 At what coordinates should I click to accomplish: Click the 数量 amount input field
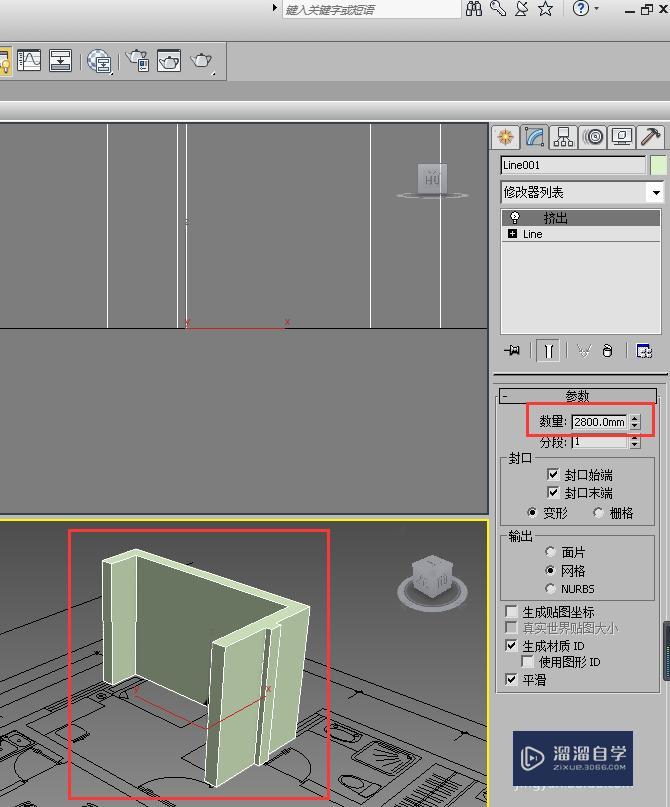[599, 422]
